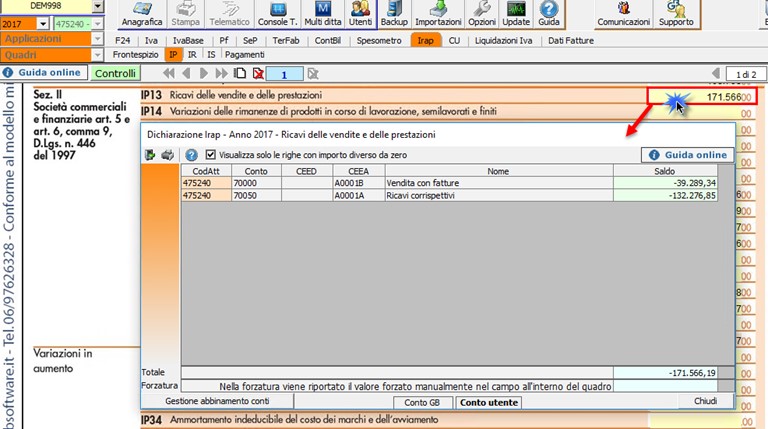
Task: Toggle Visualizza solo le righe checkbox
Action: pyautogui.click(x=211, y=155)
